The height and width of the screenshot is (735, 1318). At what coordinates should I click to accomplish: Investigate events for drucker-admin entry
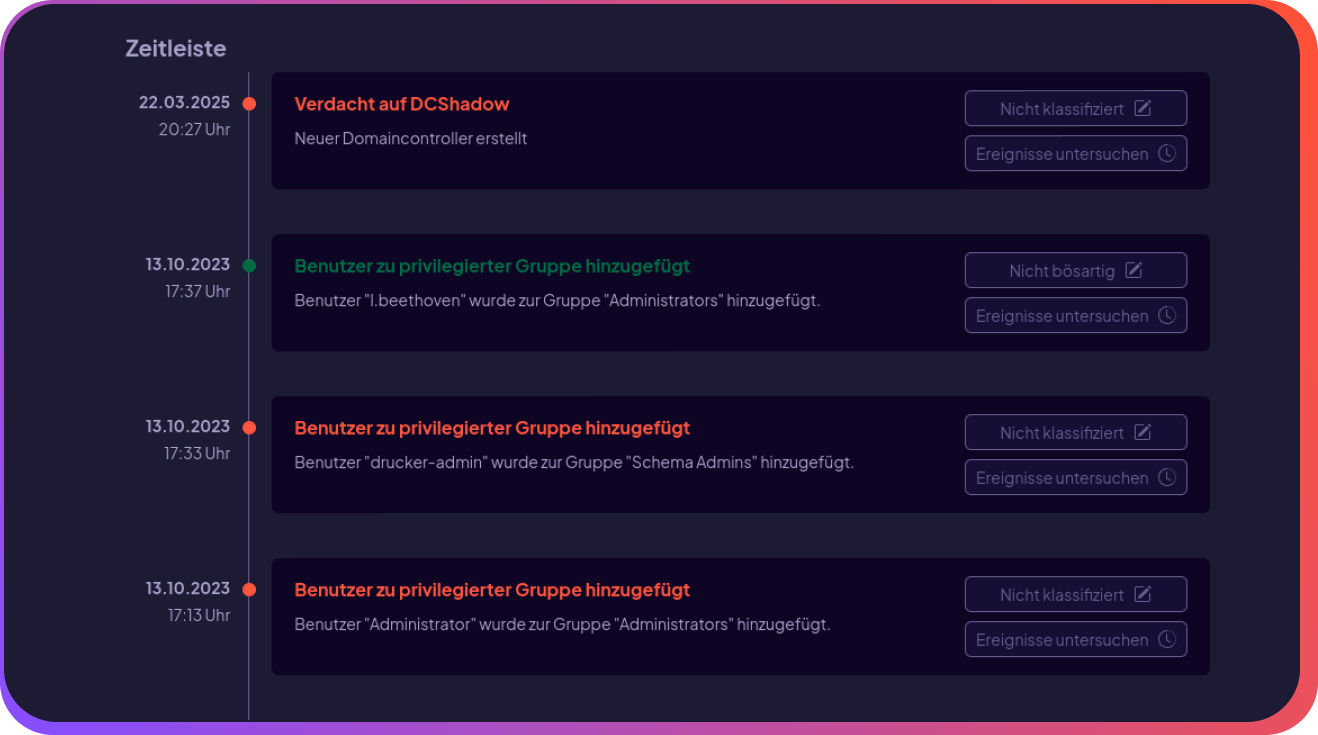click(x=1076, y=477)
